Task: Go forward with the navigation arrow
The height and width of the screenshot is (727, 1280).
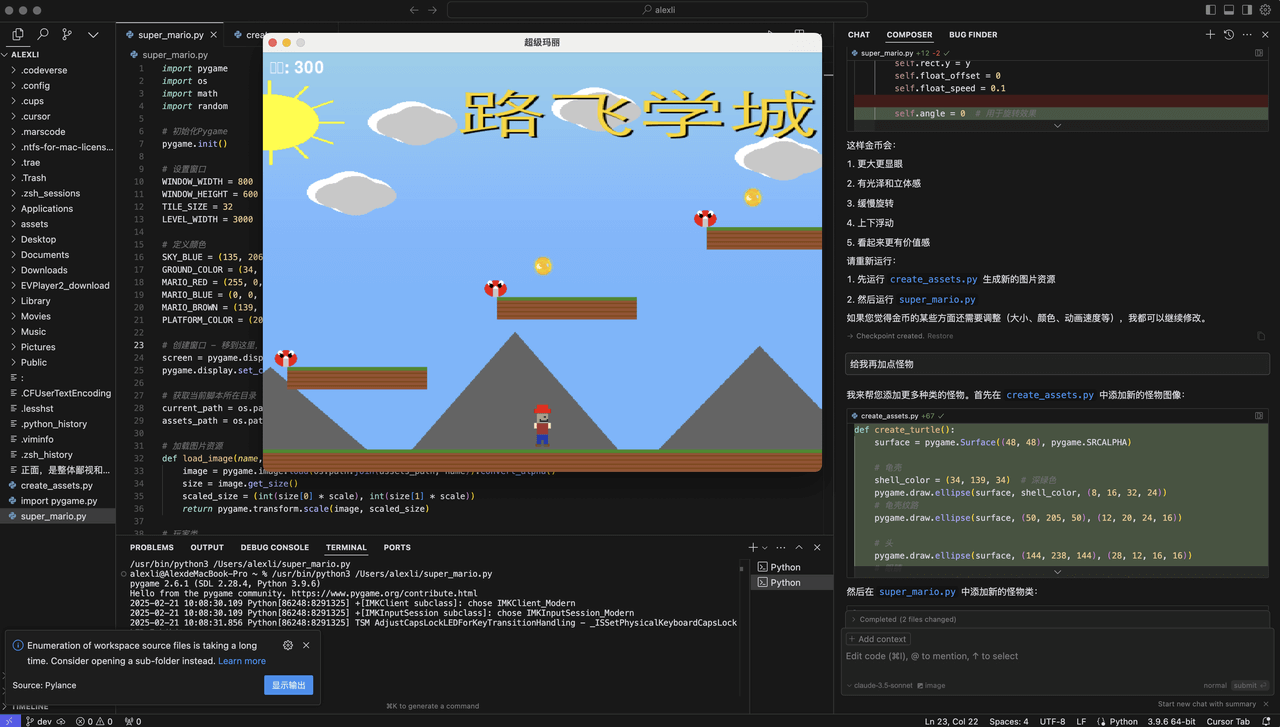Action: tap(433, 10)
